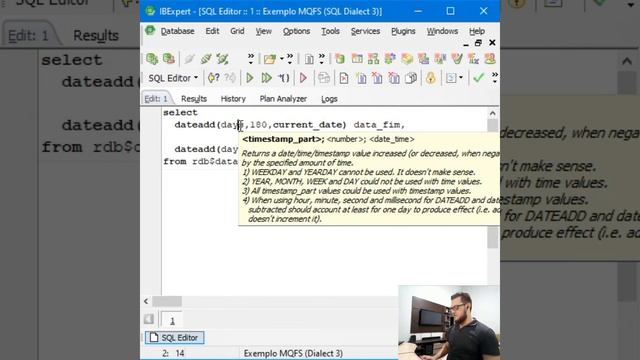
Task: Switch to the Plan Analyzer tab
Action: (283, 99)
